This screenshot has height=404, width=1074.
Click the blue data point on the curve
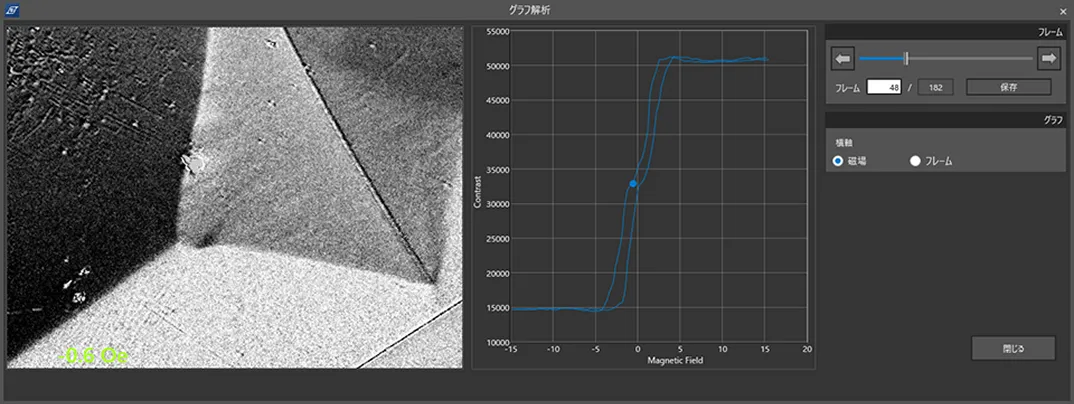pos(633,184)
